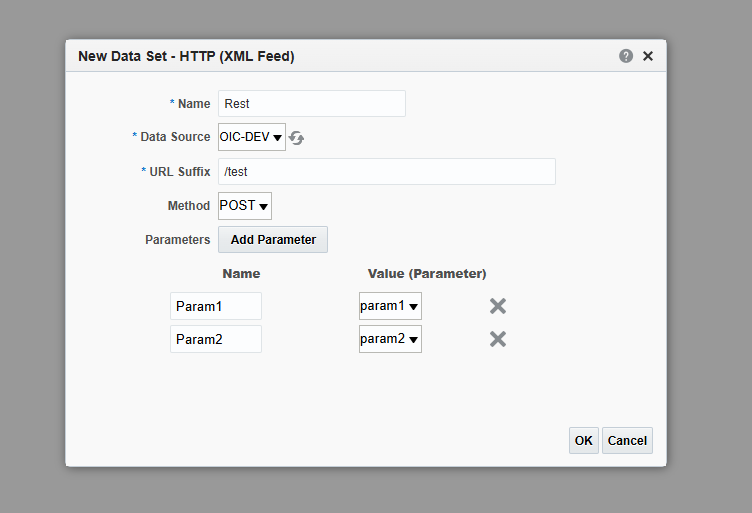Click the Value (Parameter) column header
Screen dimensions: 752x513
(x=427, y=273)
